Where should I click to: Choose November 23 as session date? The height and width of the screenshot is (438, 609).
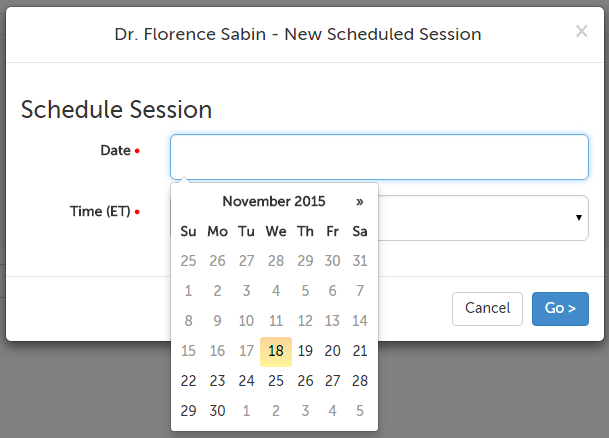(217, 381)
